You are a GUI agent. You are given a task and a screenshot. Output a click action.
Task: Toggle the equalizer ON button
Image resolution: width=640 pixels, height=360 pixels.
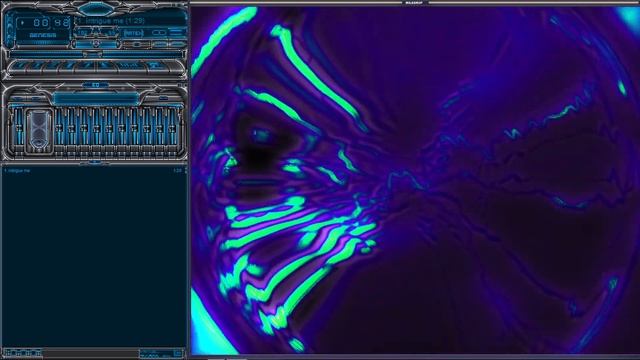click(19, 98)
